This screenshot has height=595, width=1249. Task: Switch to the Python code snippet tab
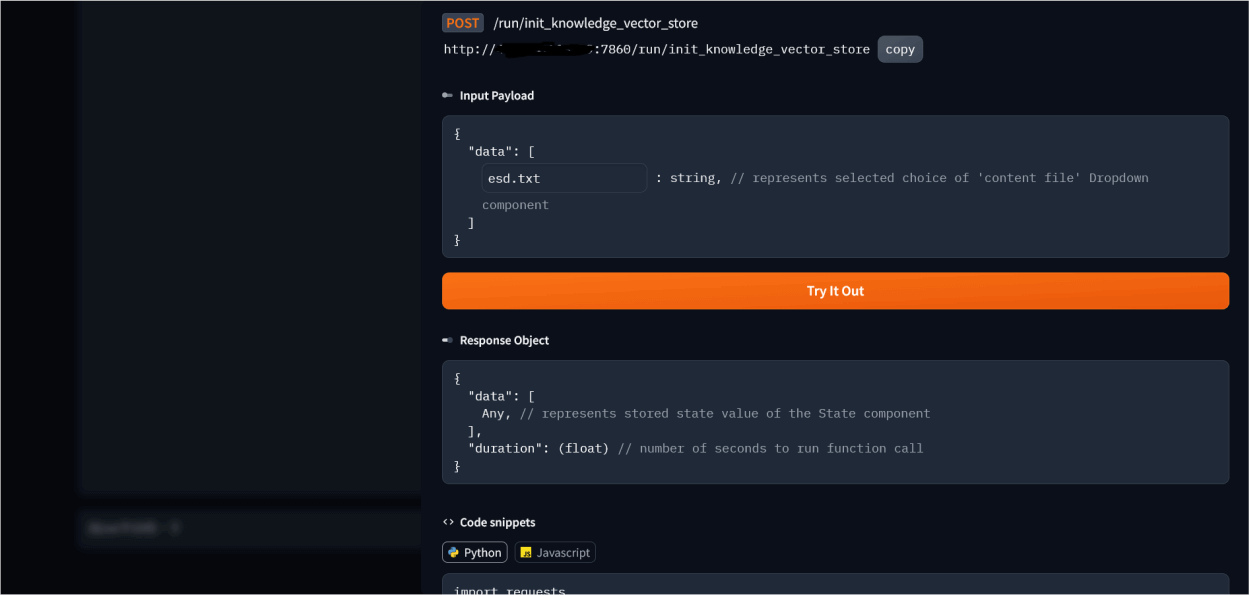point(475,552)
